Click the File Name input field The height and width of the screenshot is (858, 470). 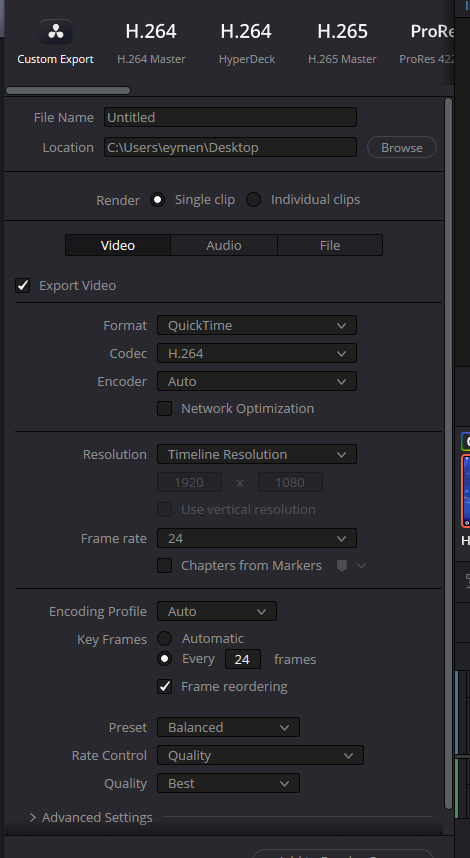[x=230, y=117]
